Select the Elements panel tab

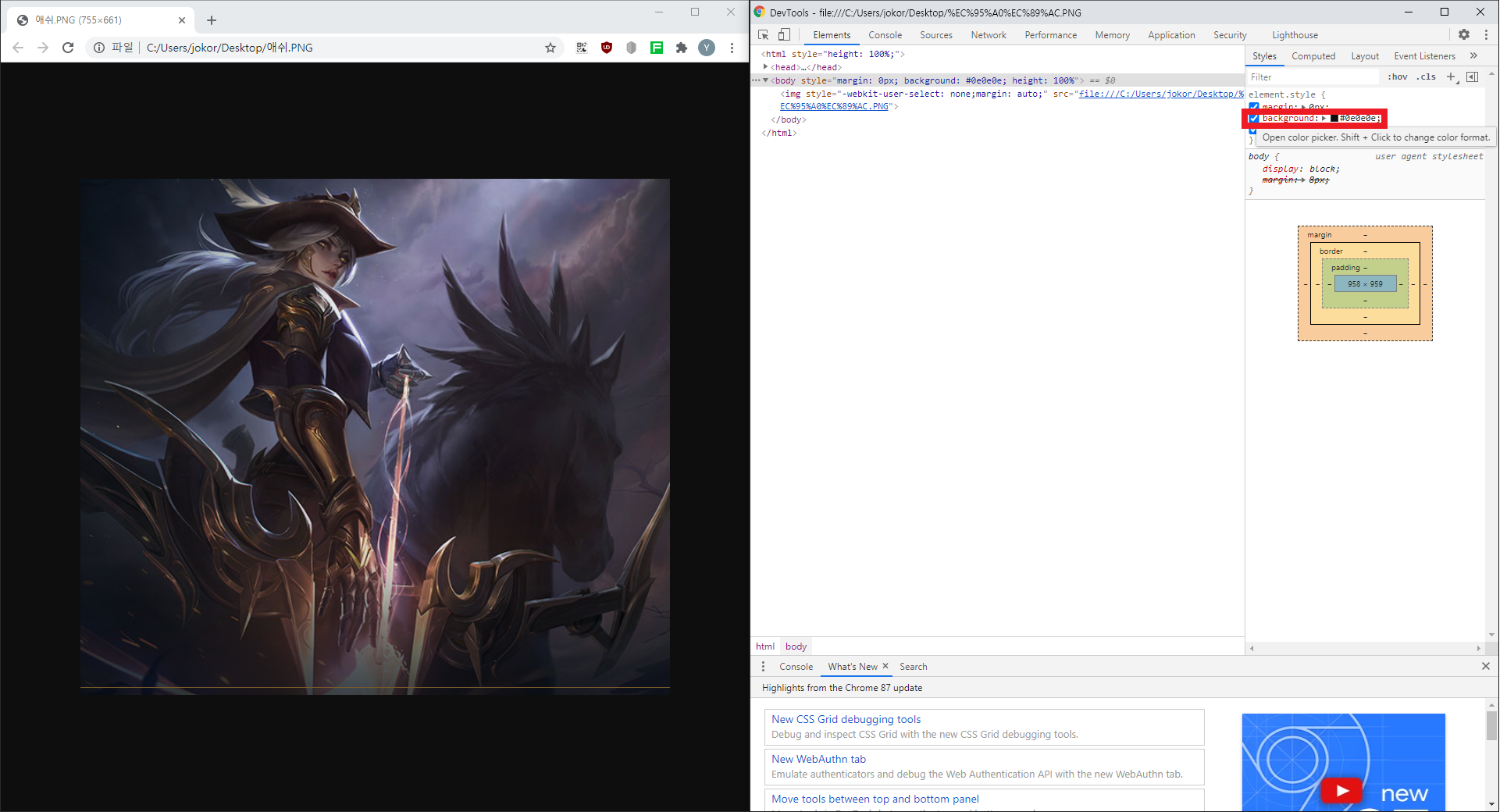(x=832, y=35)
